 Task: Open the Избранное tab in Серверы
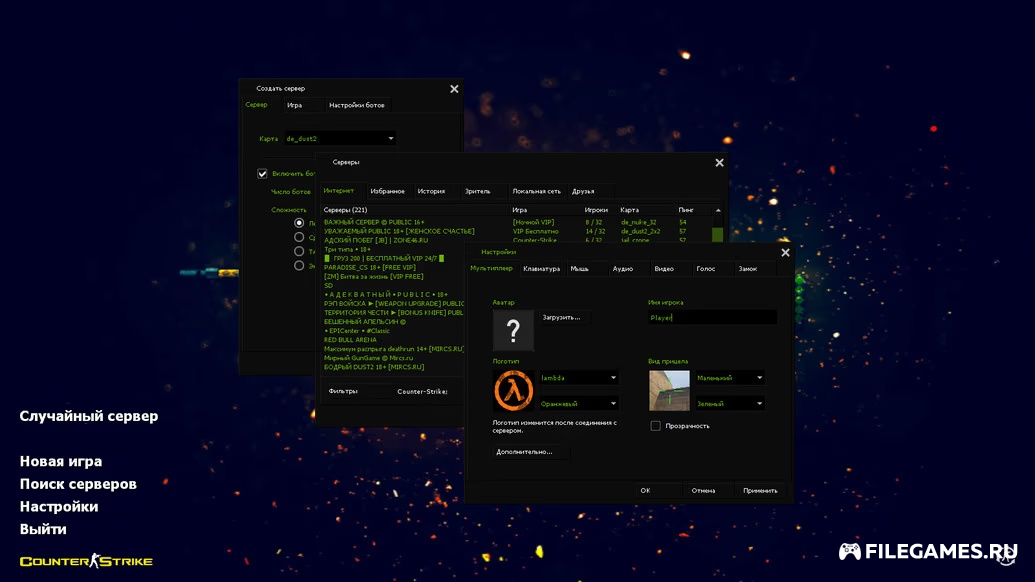coord(387,191)
